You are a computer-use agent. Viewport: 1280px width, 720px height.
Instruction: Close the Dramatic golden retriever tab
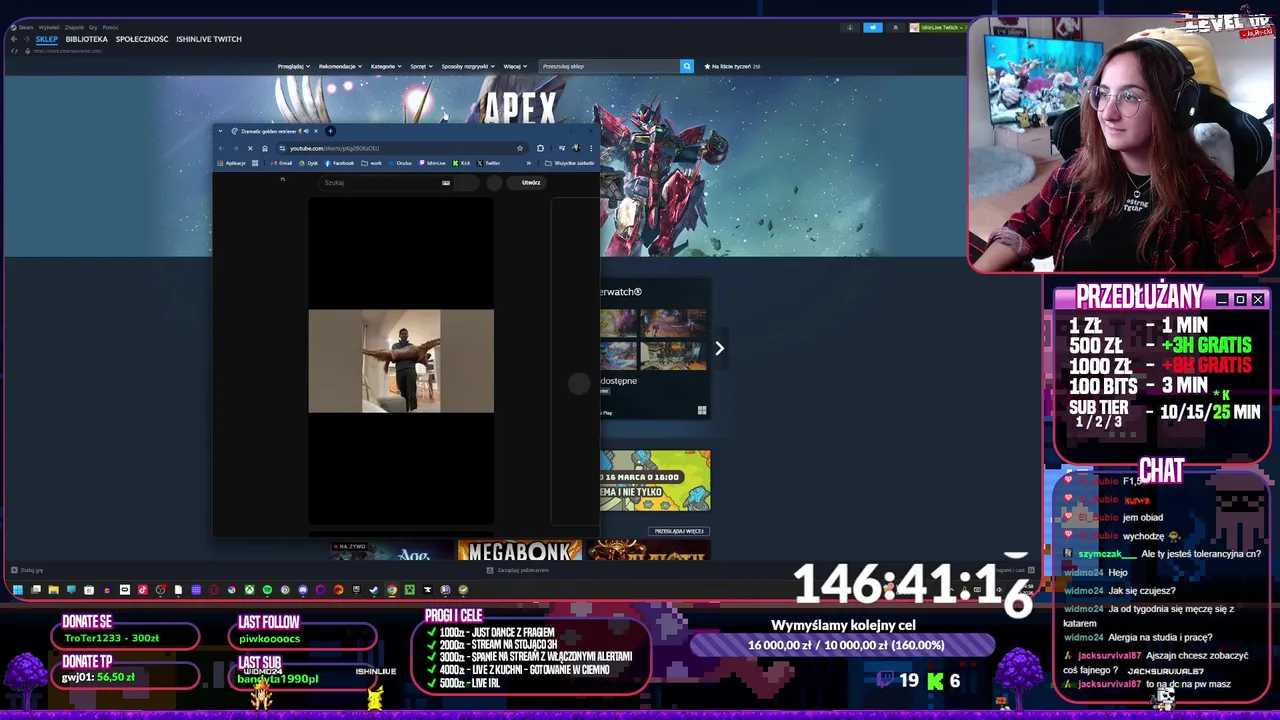pos(316,131)
